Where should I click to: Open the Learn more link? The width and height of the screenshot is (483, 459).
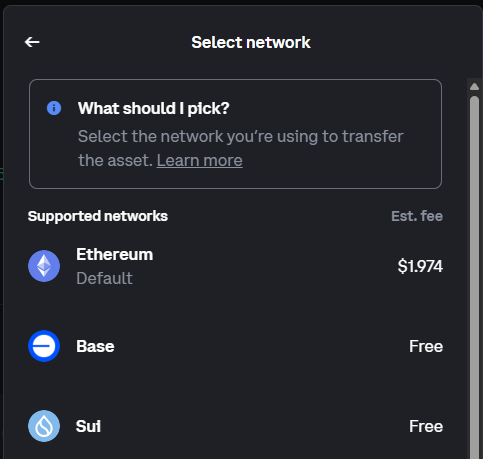(x=200, y=160)
